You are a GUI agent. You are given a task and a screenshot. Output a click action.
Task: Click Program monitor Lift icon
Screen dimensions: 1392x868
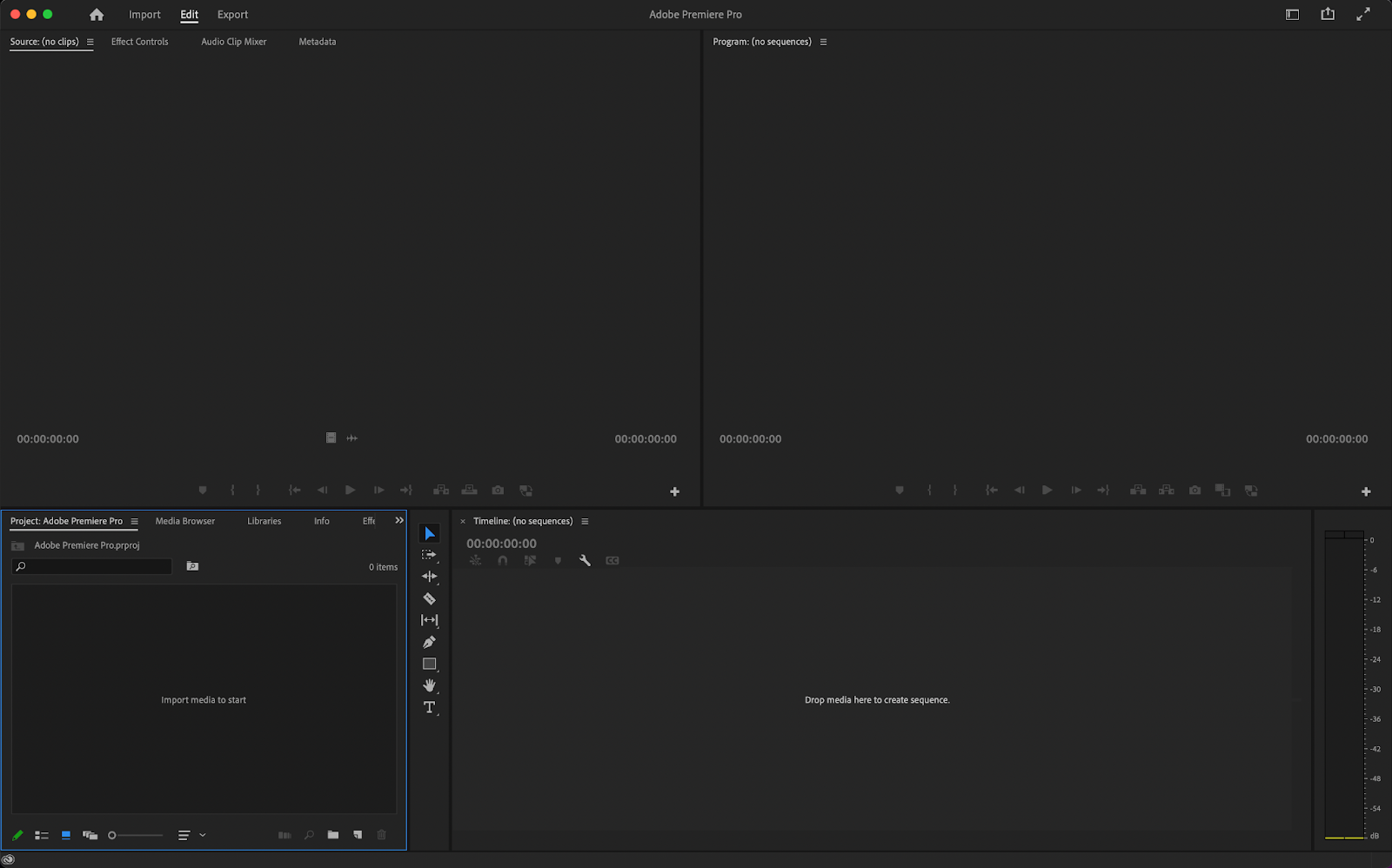1138,491
